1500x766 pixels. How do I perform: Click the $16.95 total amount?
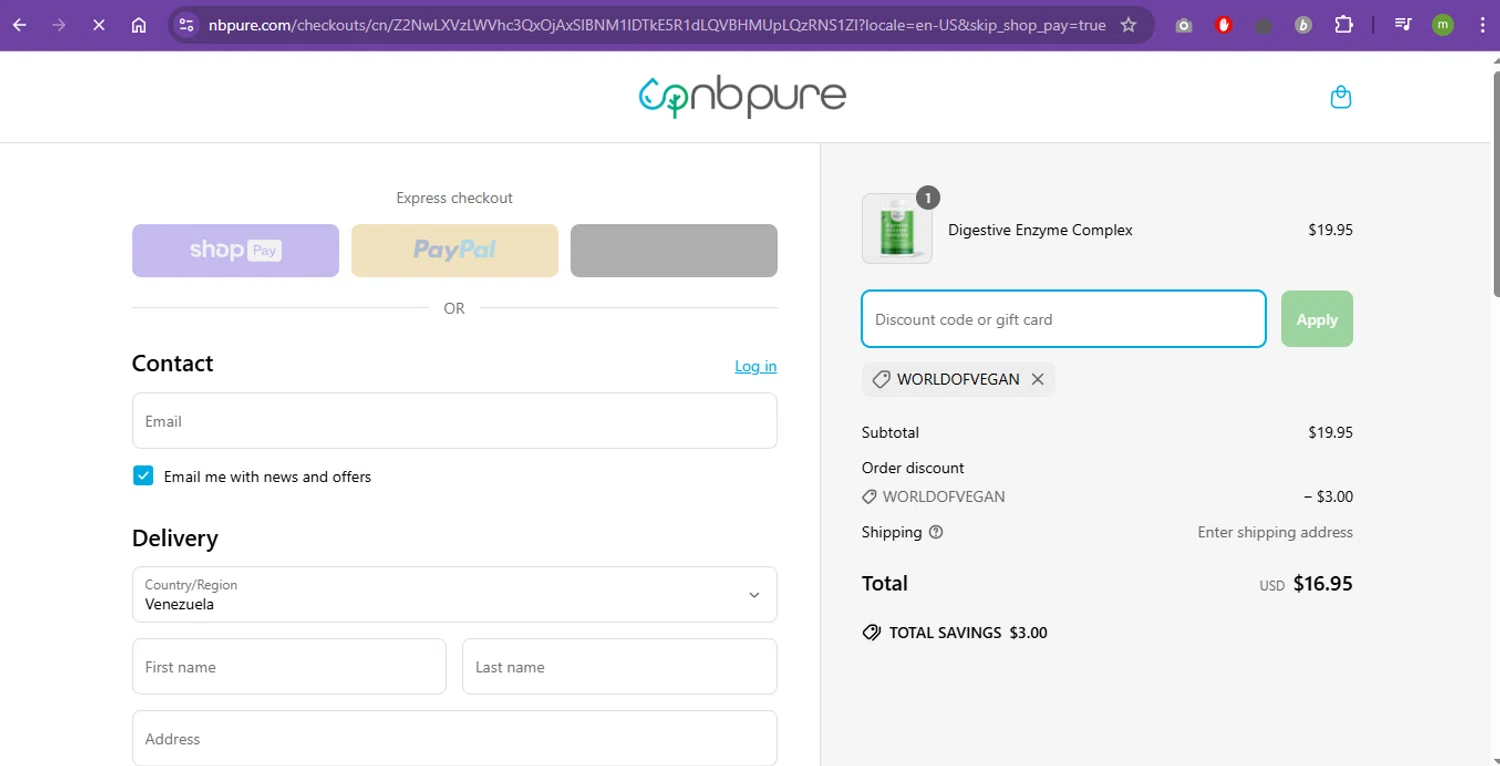pyautogui.click(x=1322, y=584)
